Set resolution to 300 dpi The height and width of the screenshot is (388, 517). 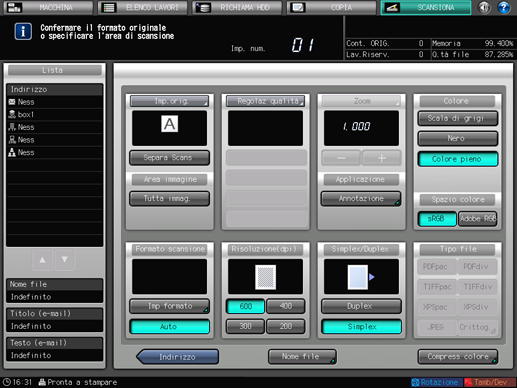[x=245, y=327]
